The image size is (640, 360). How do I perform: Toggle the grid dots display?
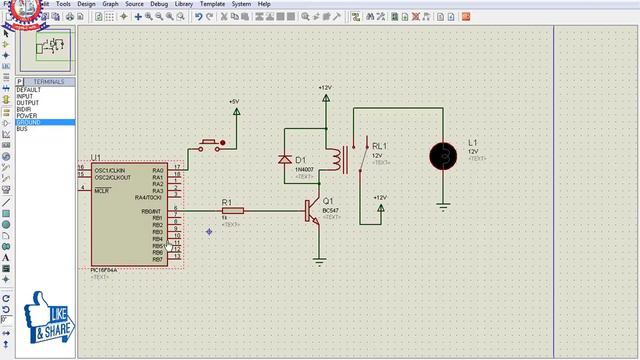coord(109,17)
